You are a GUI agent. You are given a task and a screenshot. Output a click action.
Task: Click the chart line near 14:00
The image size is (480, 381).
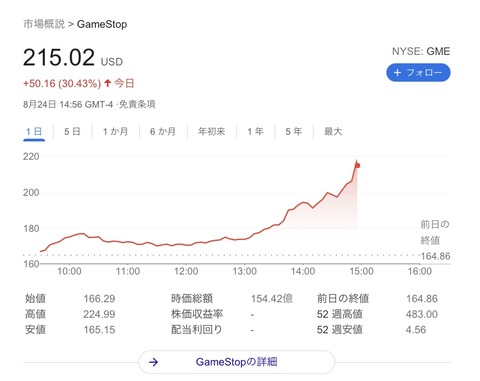(x=303, y=202)
